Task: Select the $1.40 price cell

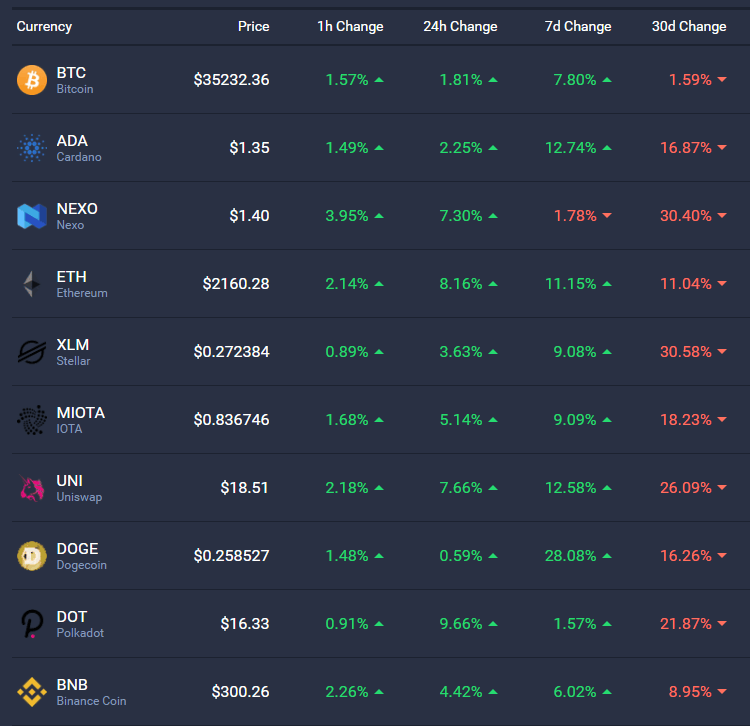Action: pos(249,216)
